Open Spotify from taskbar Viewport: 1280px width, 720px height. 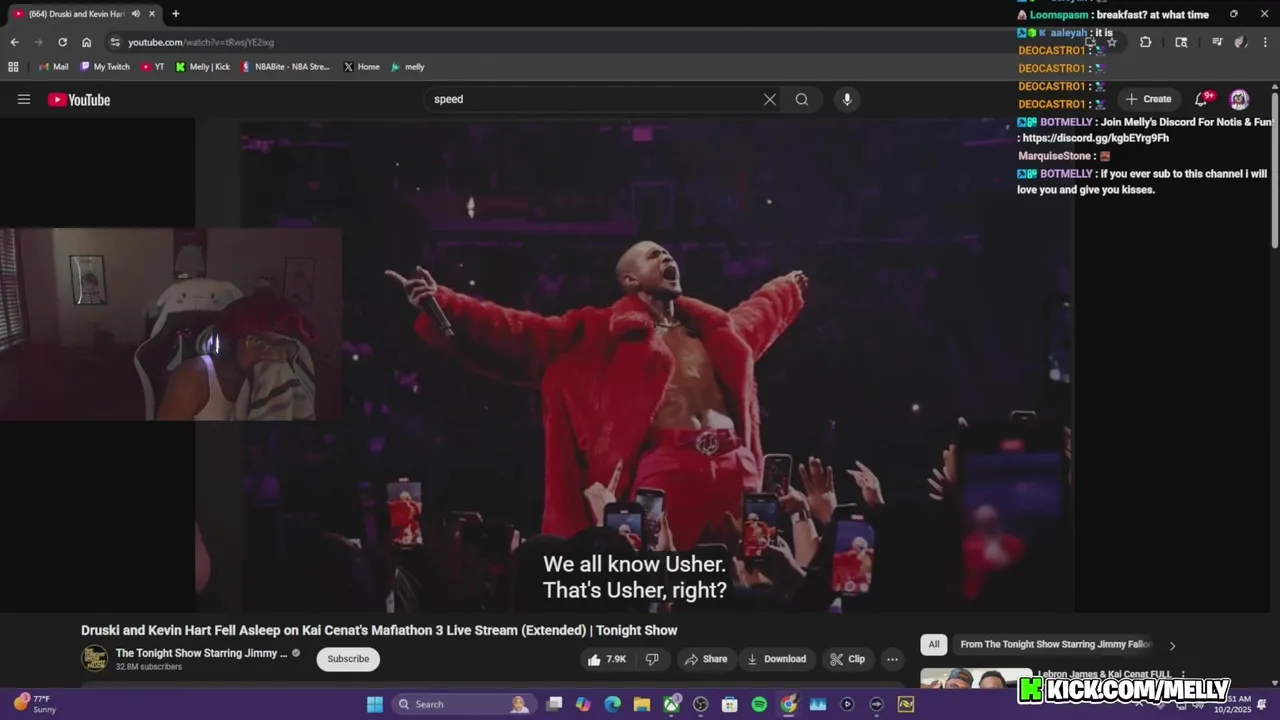[759, 704]
